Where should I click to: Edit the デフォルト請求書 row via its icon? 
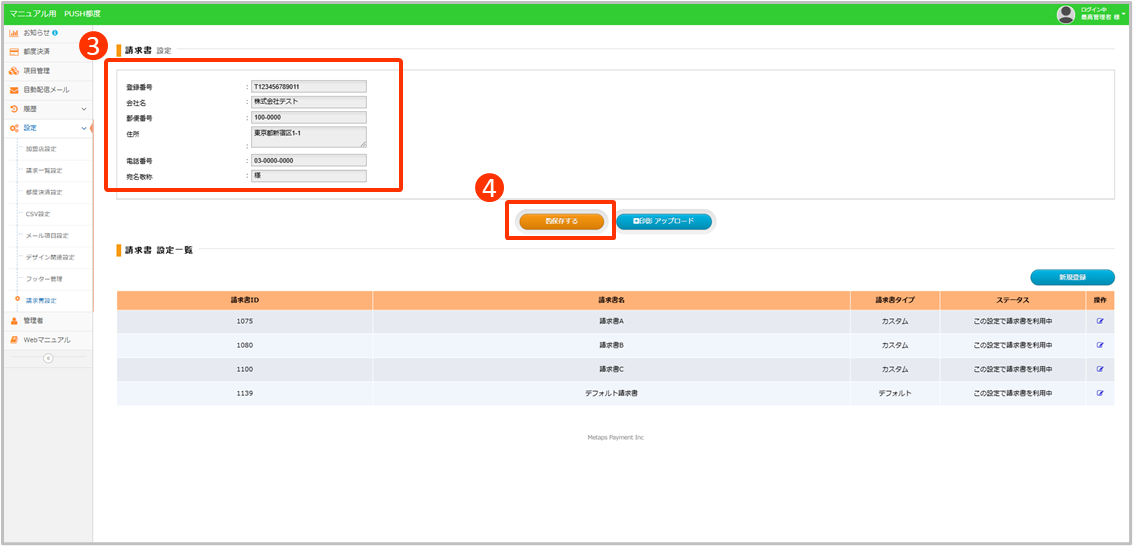point(1100,393)
